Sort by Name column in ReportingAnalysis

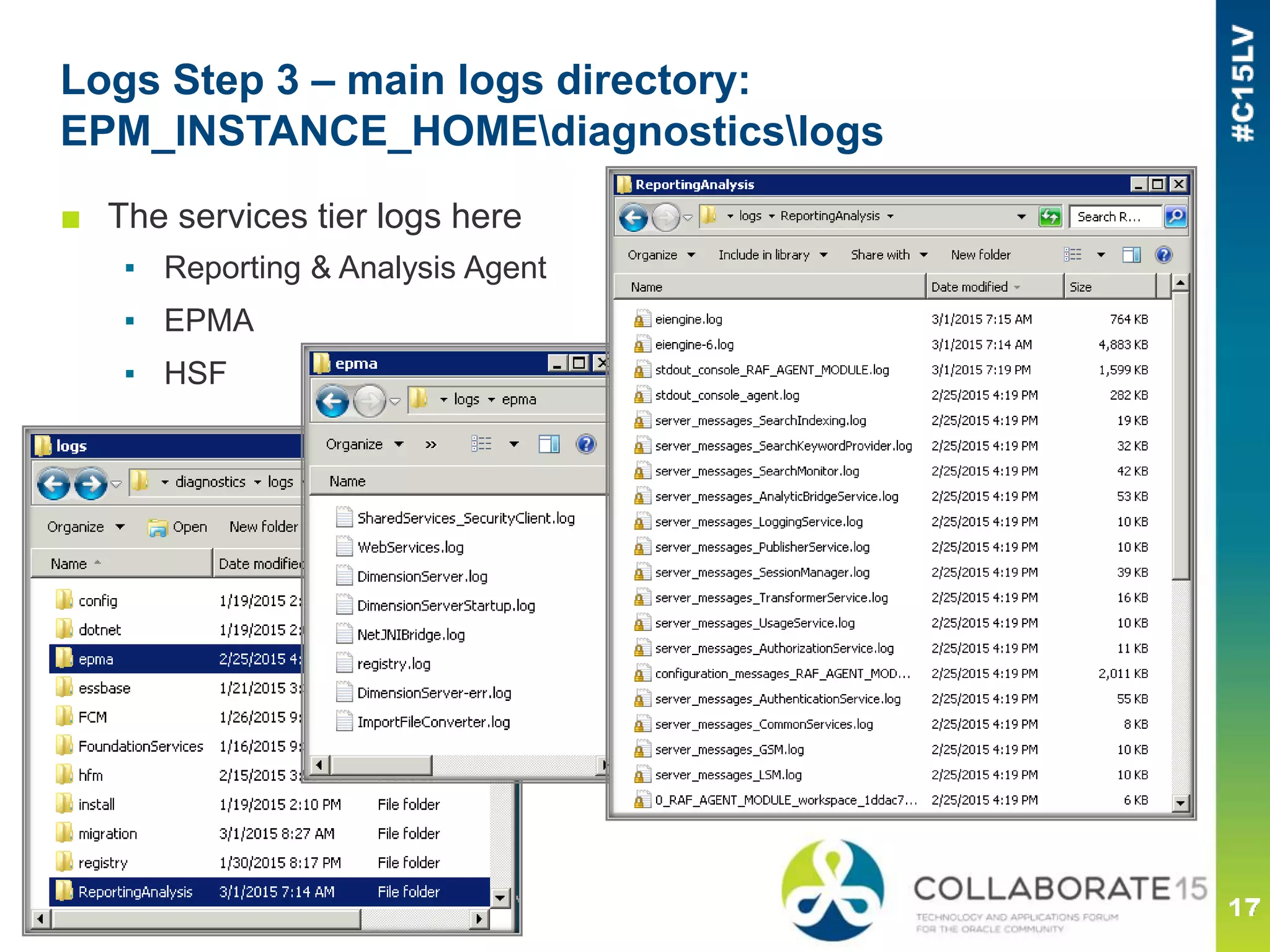770,287
